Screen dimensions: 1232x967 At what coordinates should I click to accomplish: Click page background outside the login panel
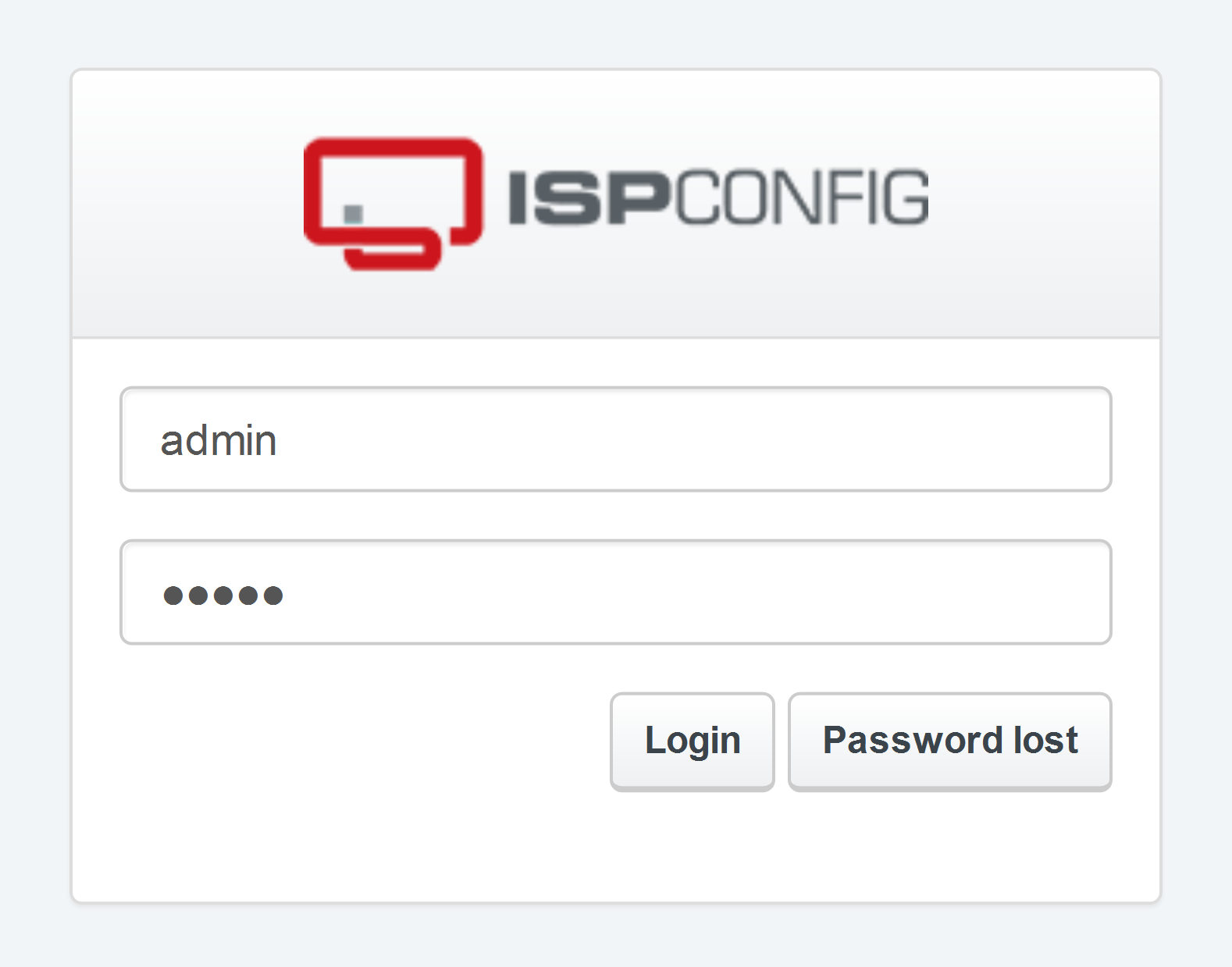(616, 33)
